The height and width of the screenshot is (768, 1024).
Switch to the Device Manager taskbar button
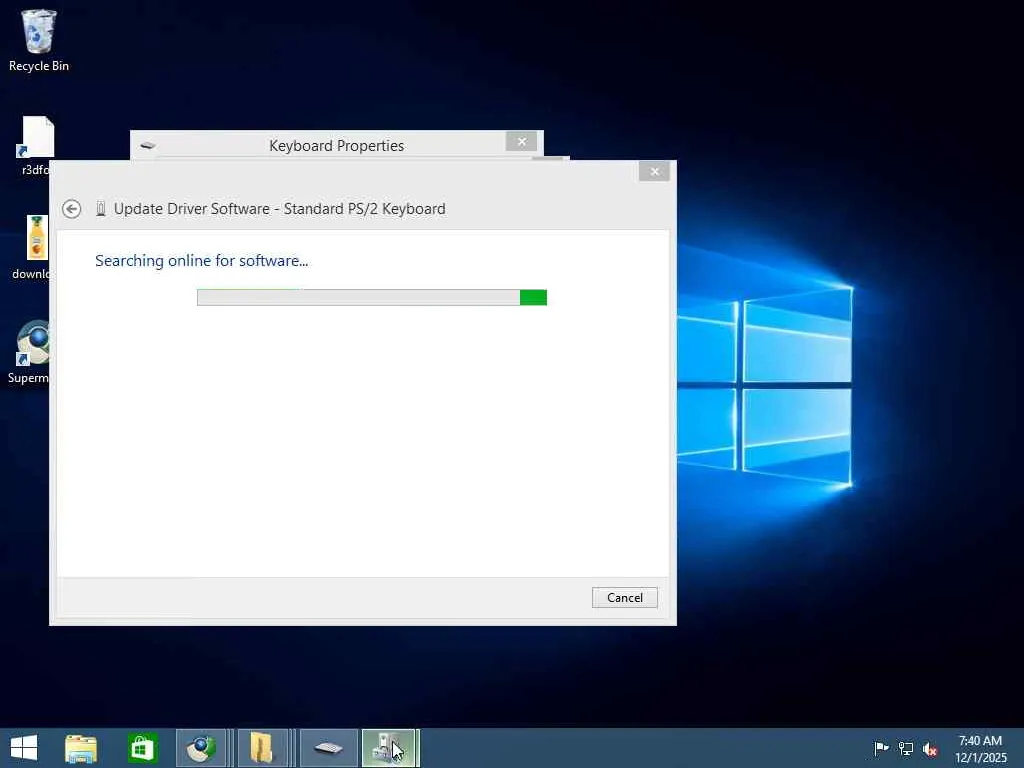pos(389,748)
